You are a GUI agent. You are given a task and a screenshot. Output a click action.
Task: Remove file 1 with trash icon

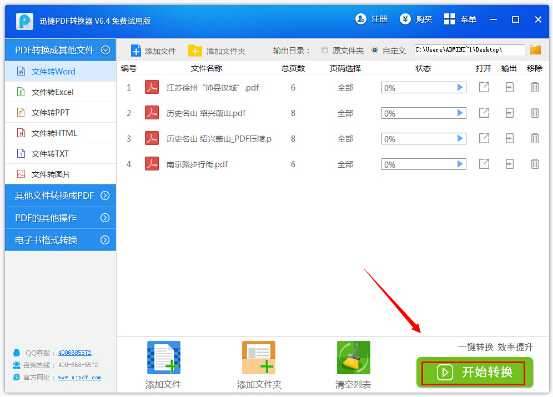point(535,87)
